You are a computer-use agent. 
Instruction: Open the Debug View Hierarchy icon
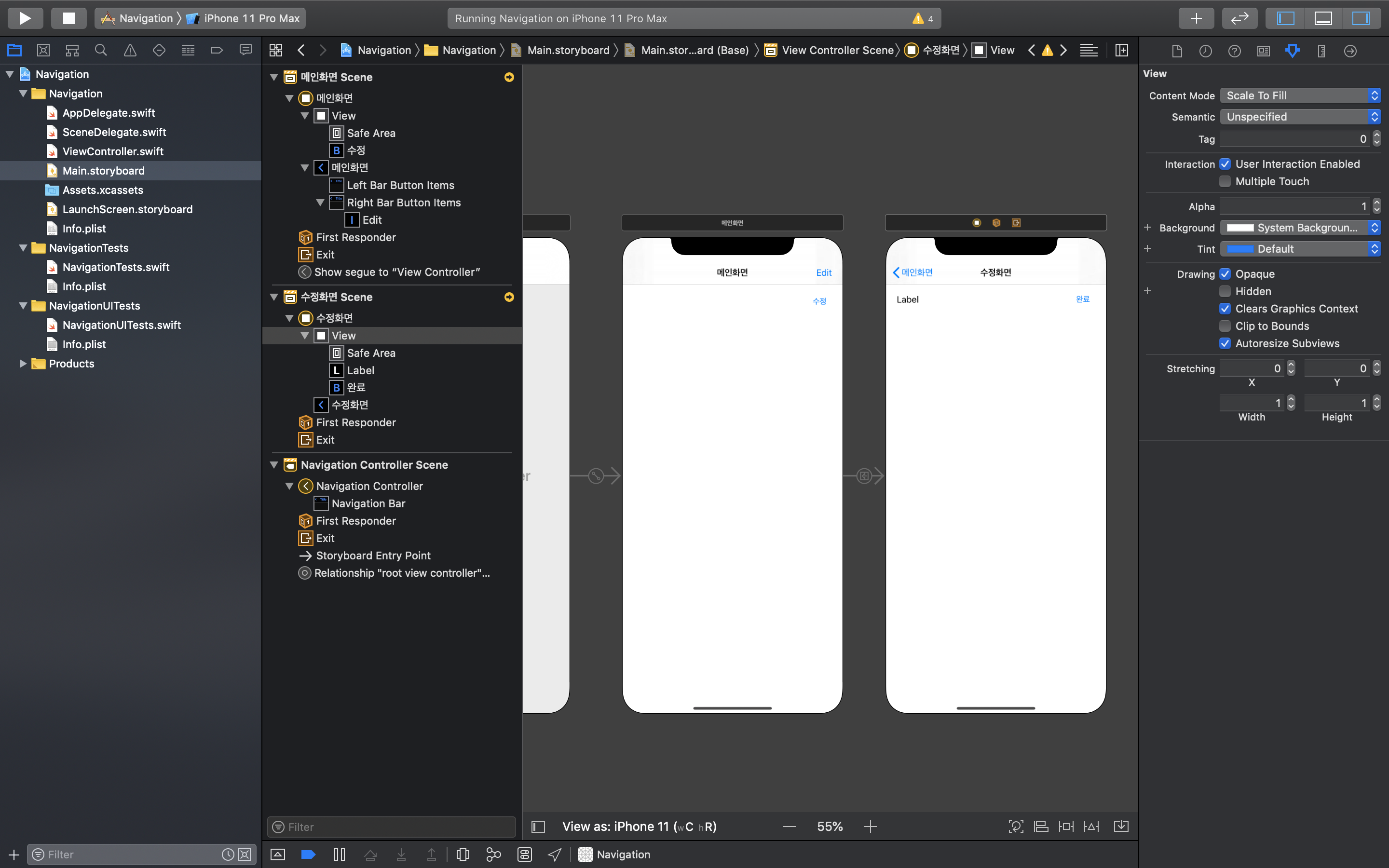[x=463, y=854]
